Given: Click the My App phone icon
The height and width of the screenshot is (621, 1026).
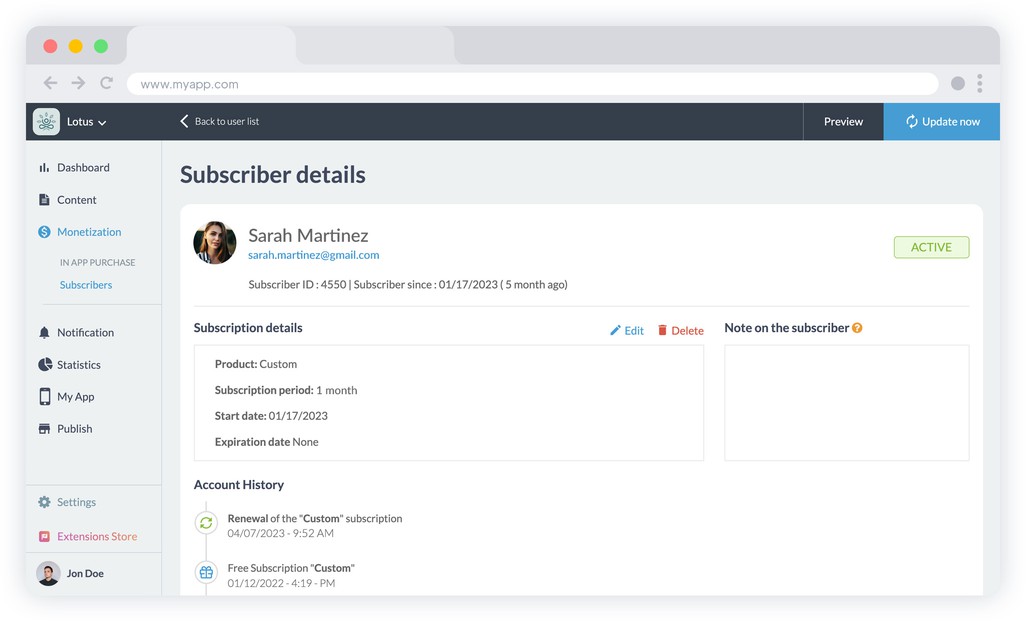Looking at the screenshot, I should (44, 397).
